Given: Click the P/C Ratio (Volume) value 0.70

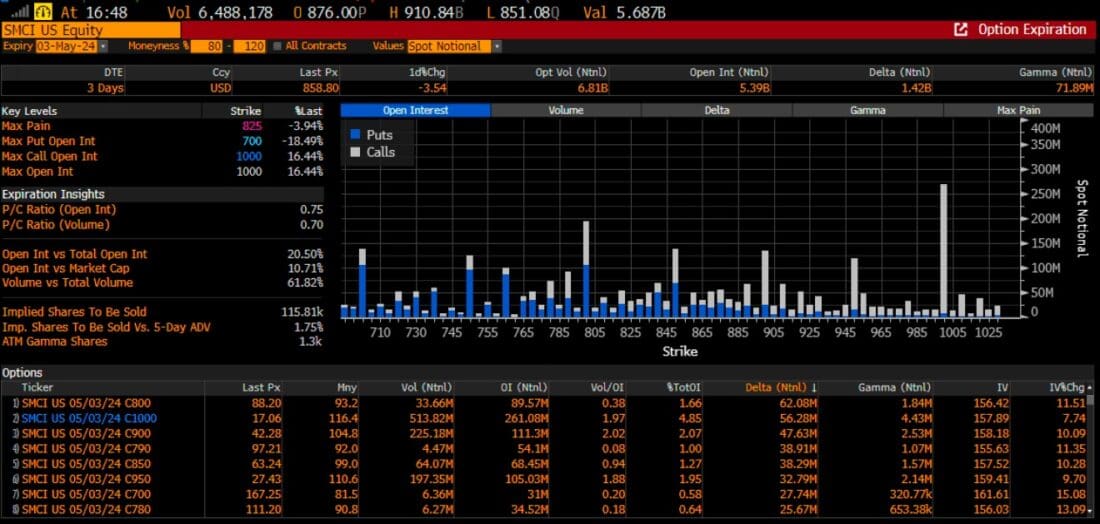Looking at the screenshot, I should (x=311, y=225).
